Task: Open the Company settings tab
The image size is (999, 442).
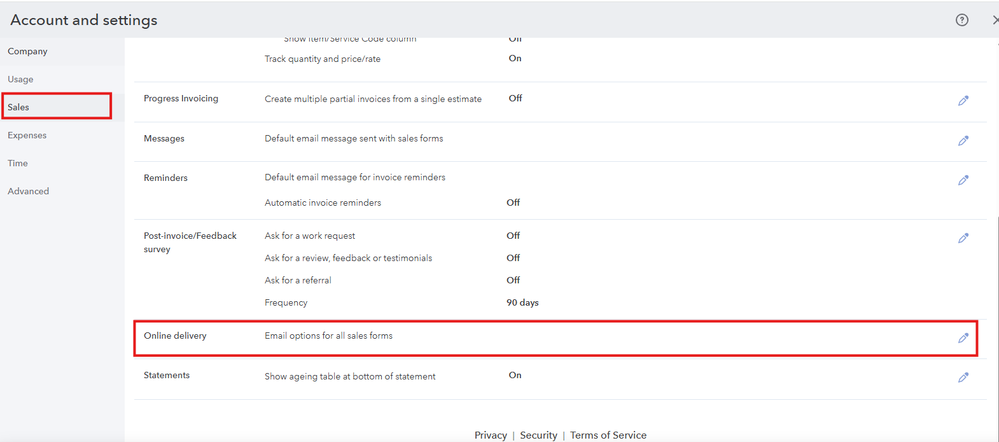Action: [x=27, y=51]
